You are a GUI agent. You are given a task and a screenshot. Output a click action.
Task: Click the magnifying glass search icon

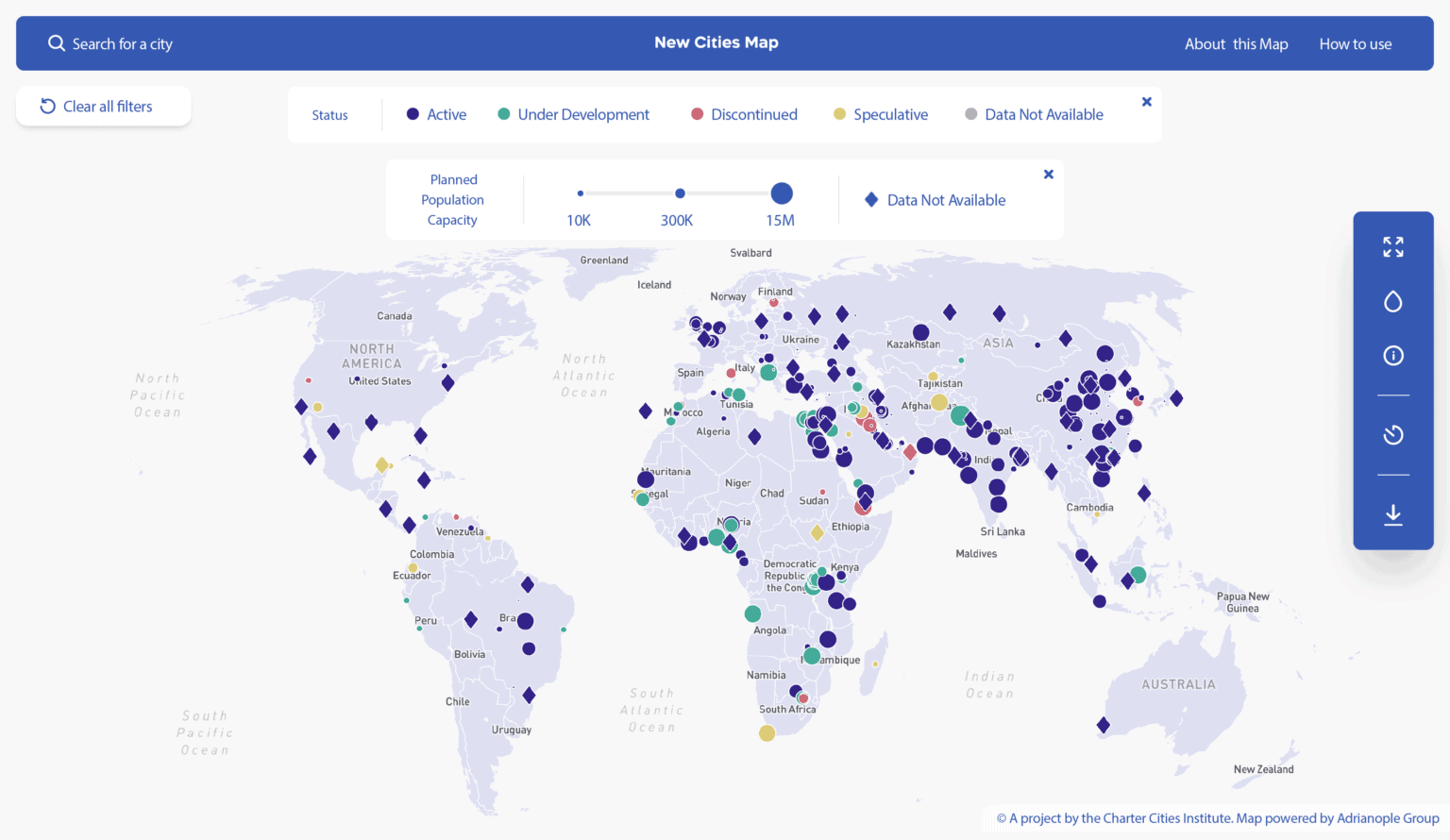click(x=56, y=42)
